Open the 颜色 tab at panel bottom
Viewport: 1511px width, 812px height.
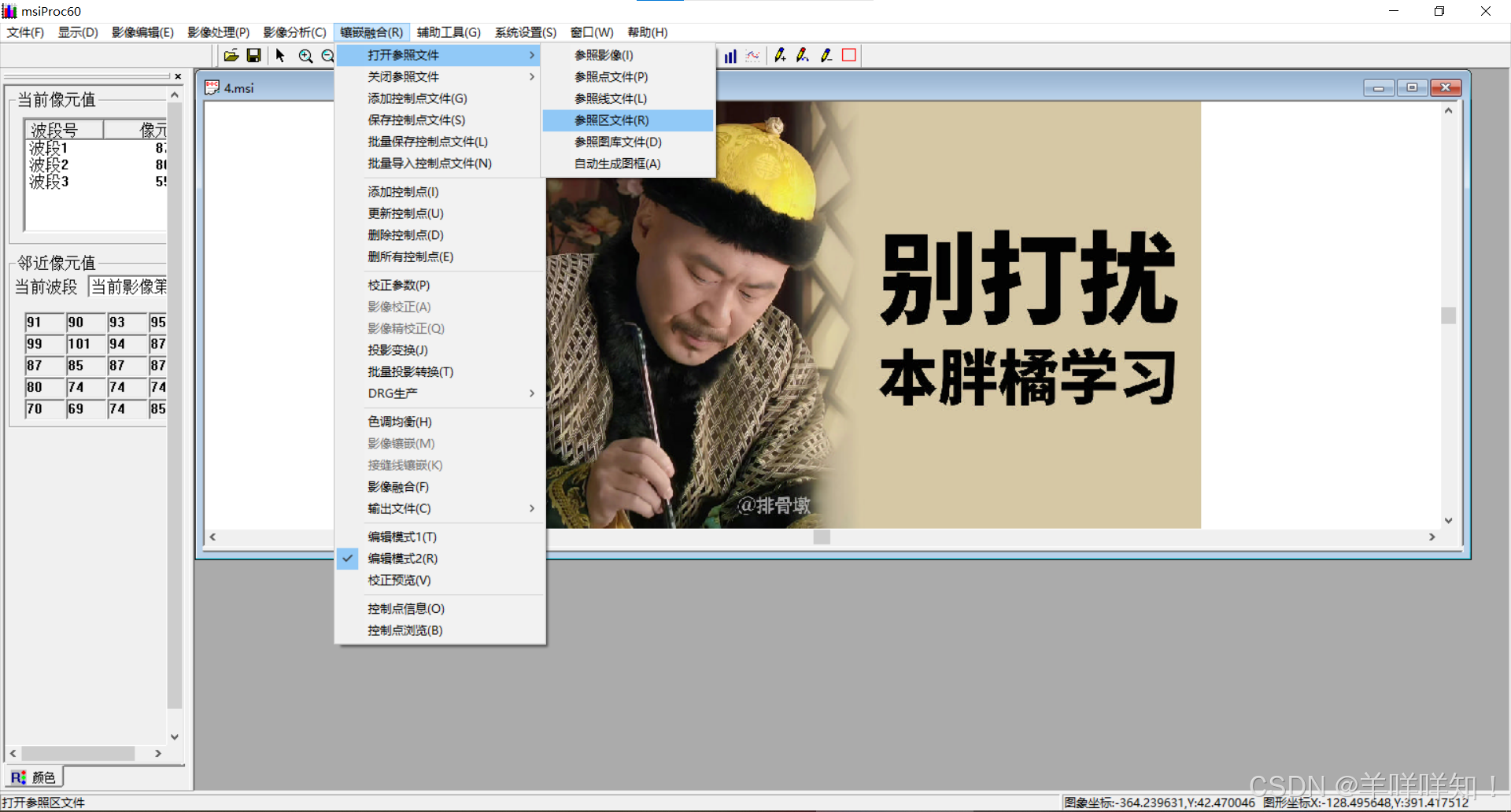(34, 777)
